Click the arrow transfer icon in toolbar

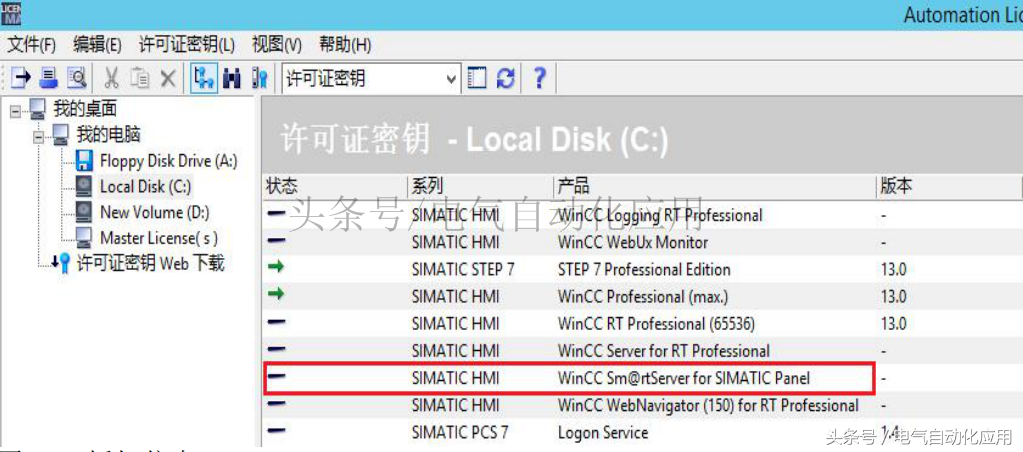tap(22, 78)
